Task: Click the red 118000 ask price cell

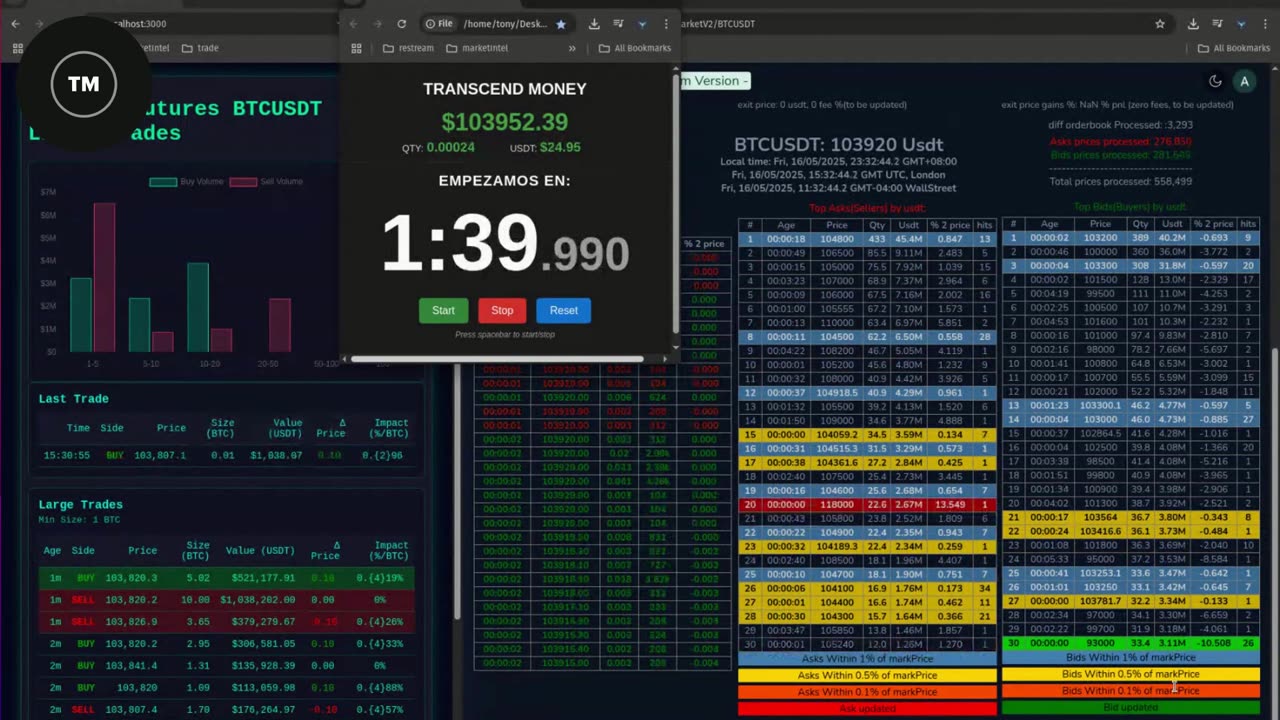Action: coord(837,505)
